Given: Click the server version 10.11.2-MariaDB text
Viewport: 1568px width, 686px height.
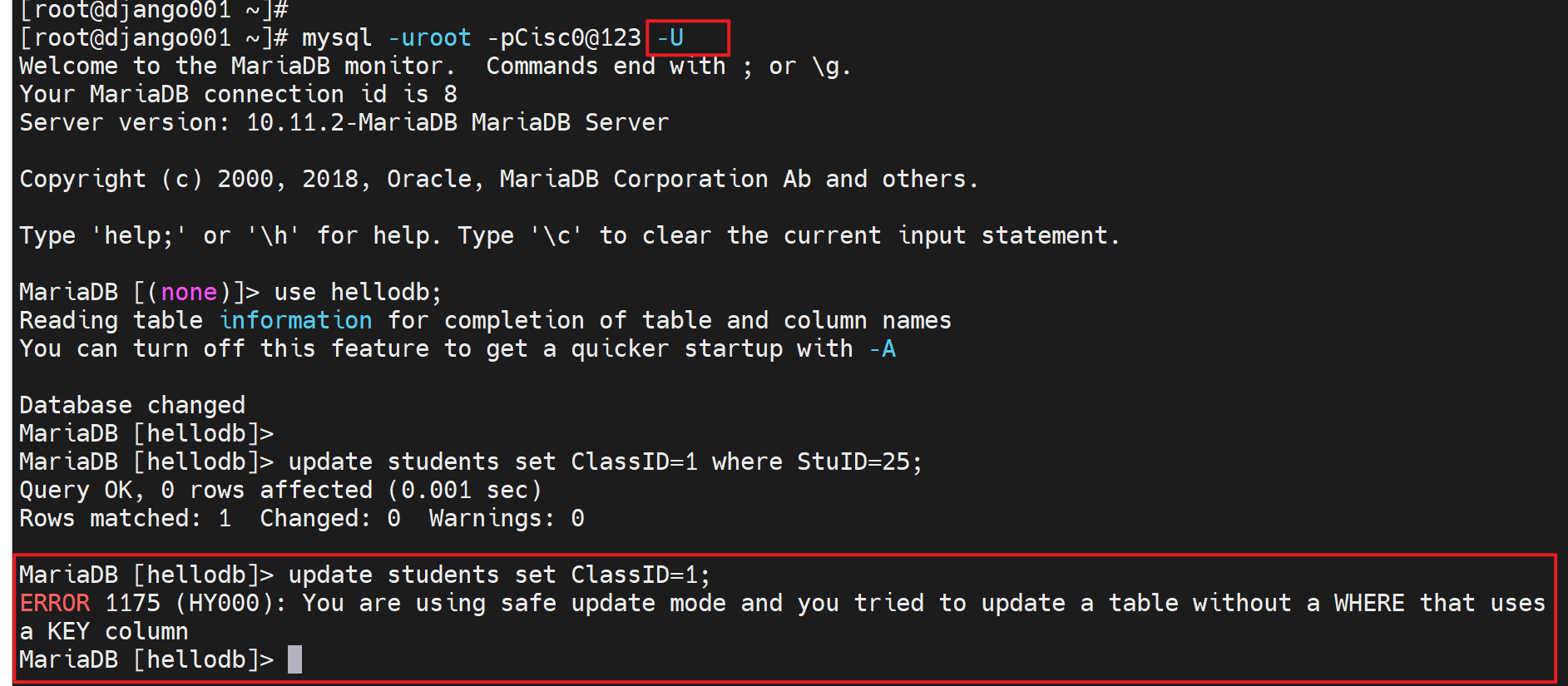Looking at the screenshot, I should (351, 122).
